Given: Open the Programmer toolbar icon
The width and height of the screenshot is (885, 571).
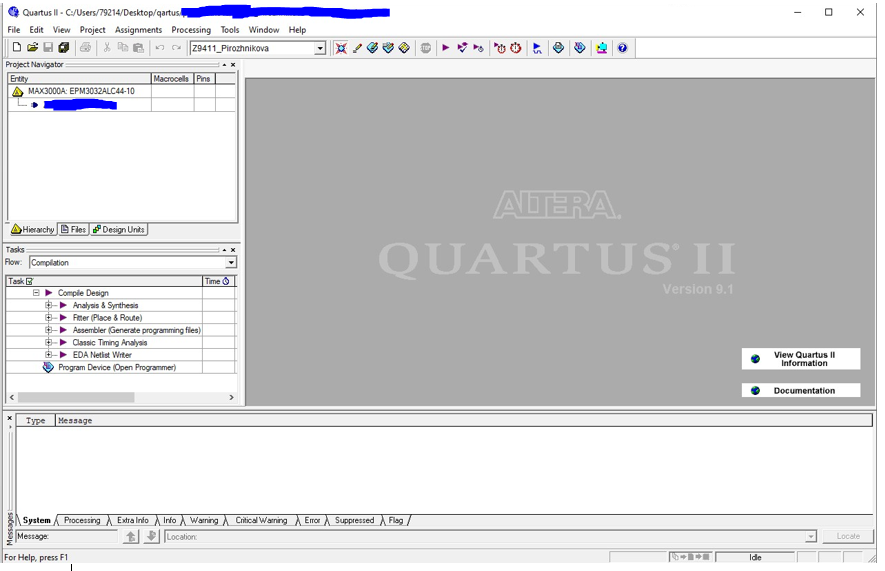Looking at the screenshot, I should [580, 48].
